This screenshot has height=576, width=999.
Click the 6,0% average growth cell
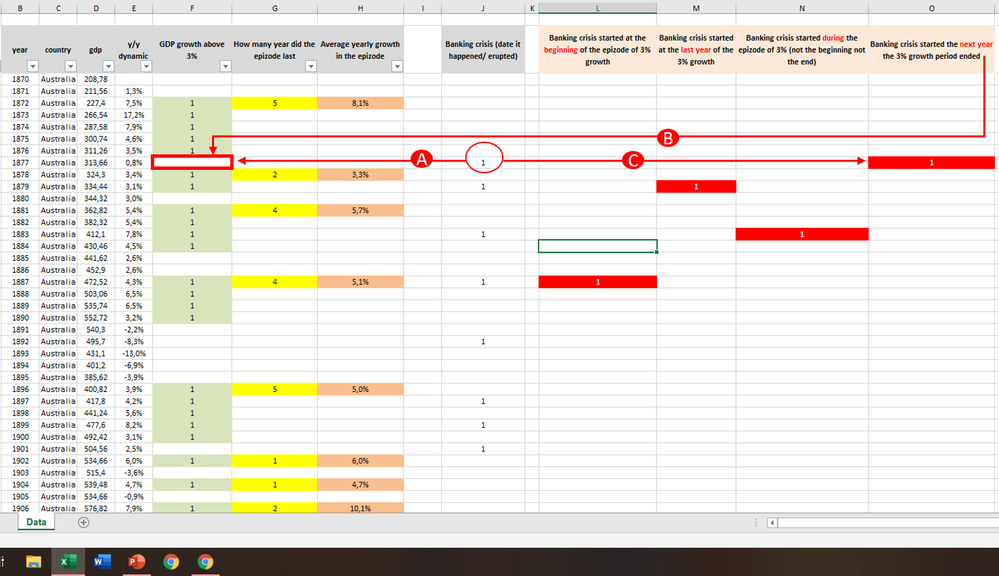tap(361, 461)
